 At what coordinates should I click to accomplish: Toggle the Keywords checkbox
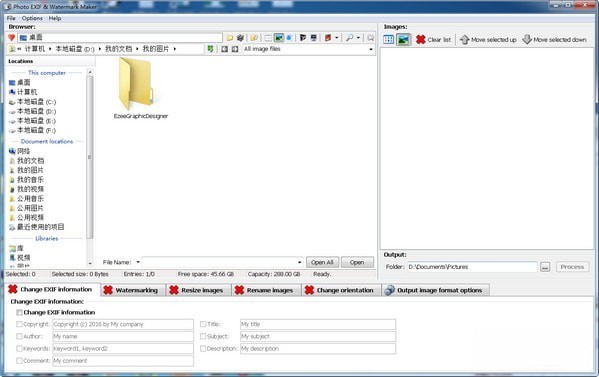pos(19,348)
